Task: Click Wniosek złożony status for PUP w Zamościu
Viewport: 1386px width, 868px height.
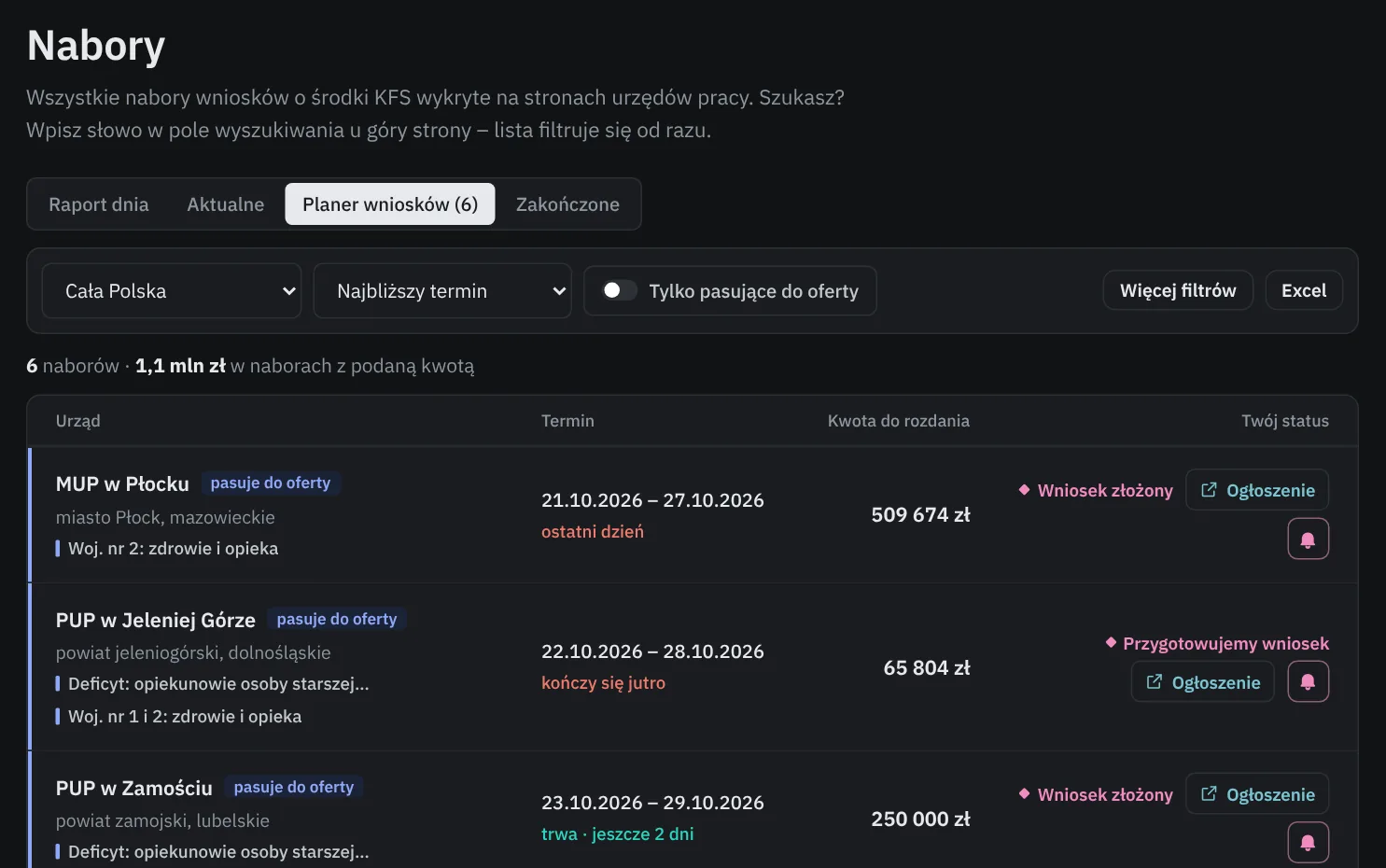Action: [1096, 794]
